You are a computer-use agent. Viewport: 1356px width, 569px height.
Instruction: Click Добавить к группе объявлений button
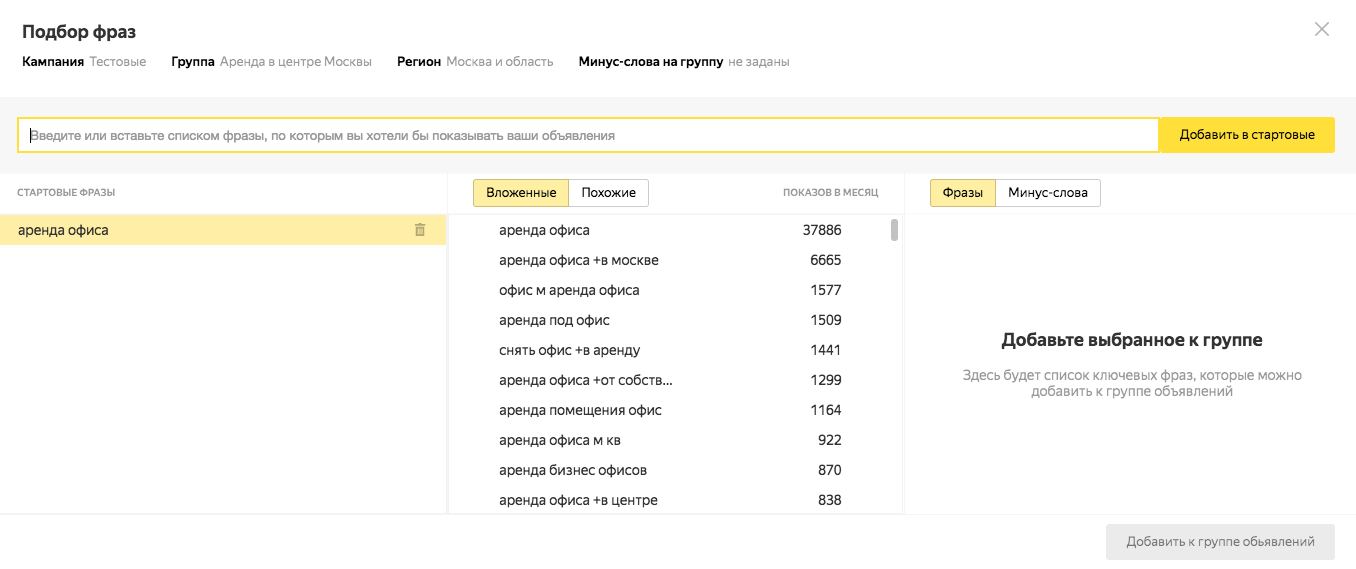[1220, 542]
